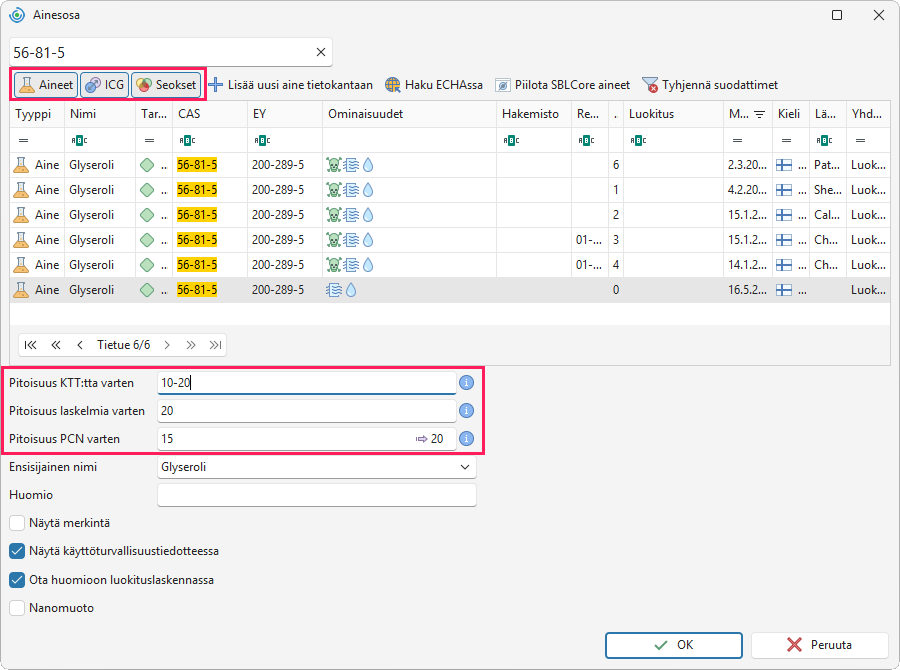This screenshot has width=900, height=670.
Task: Toggle the Aineet filter button
Action: [x=46, y=85]
